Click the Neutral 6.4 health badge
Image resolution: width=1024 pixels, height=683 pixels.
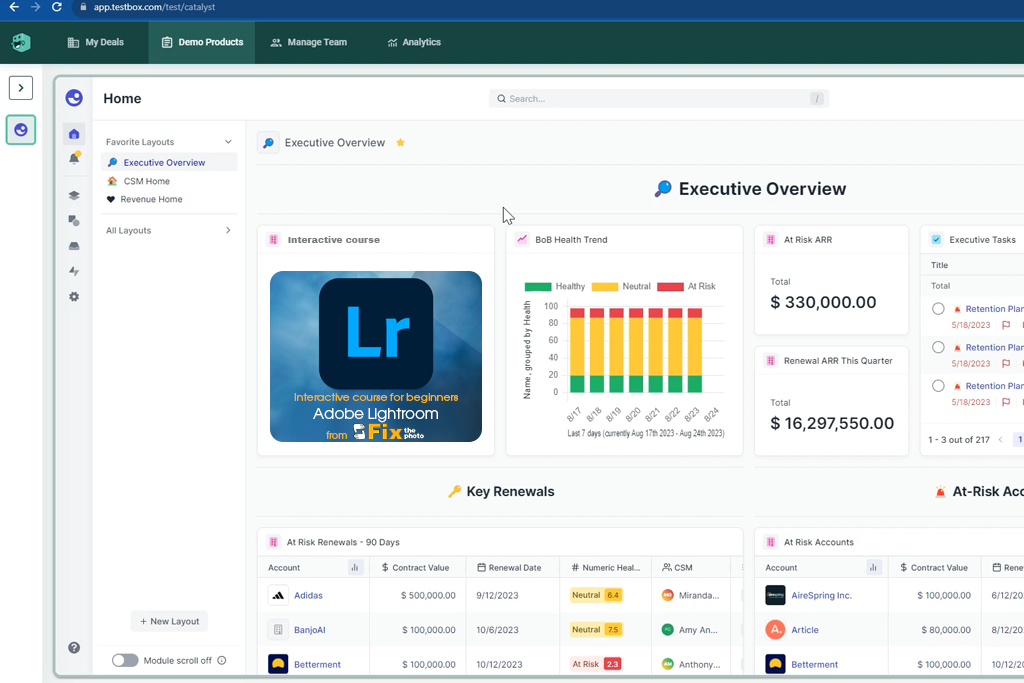point(596,595)
